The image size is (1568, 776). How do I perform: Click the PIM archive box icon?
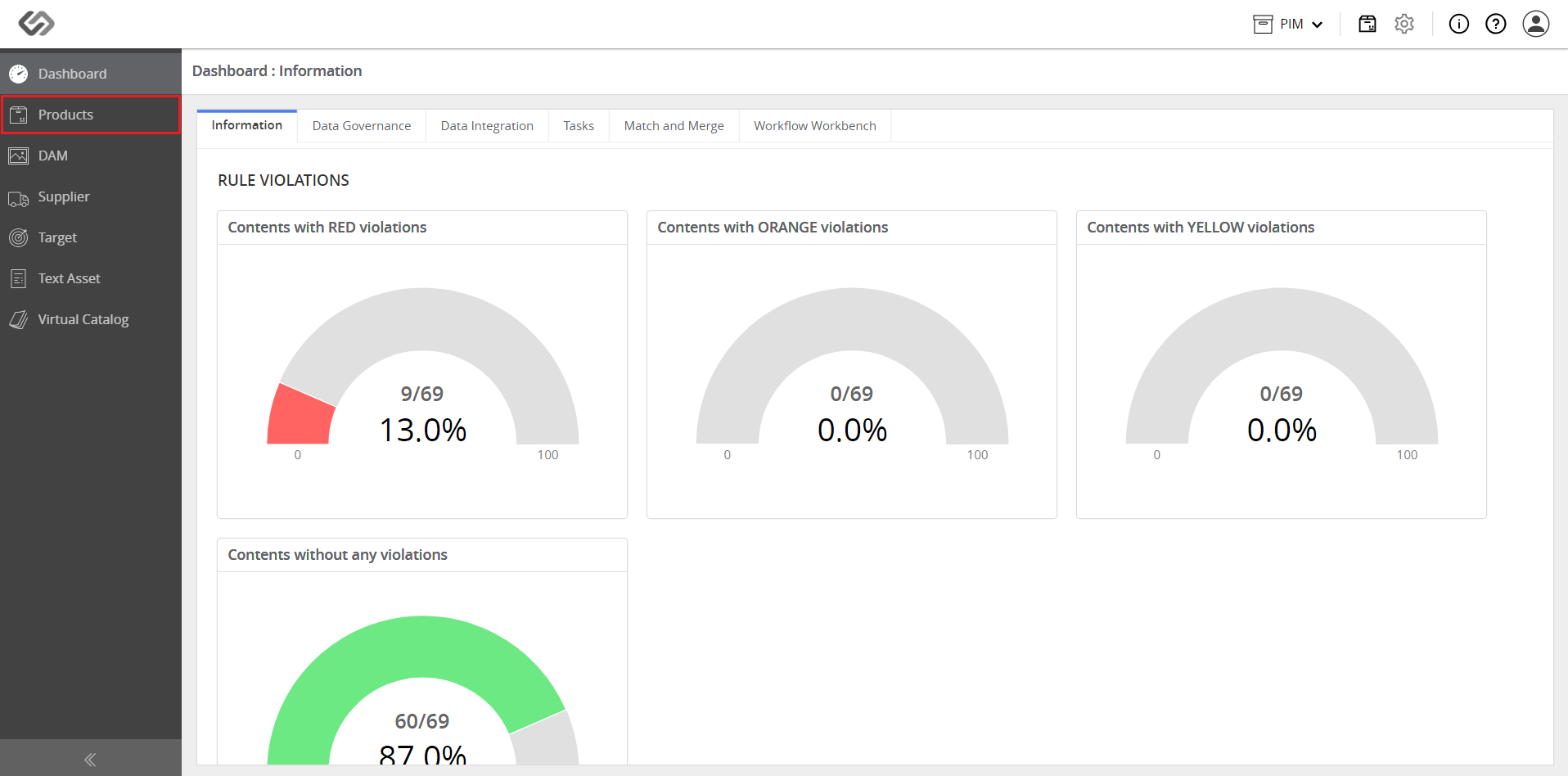1263,24
